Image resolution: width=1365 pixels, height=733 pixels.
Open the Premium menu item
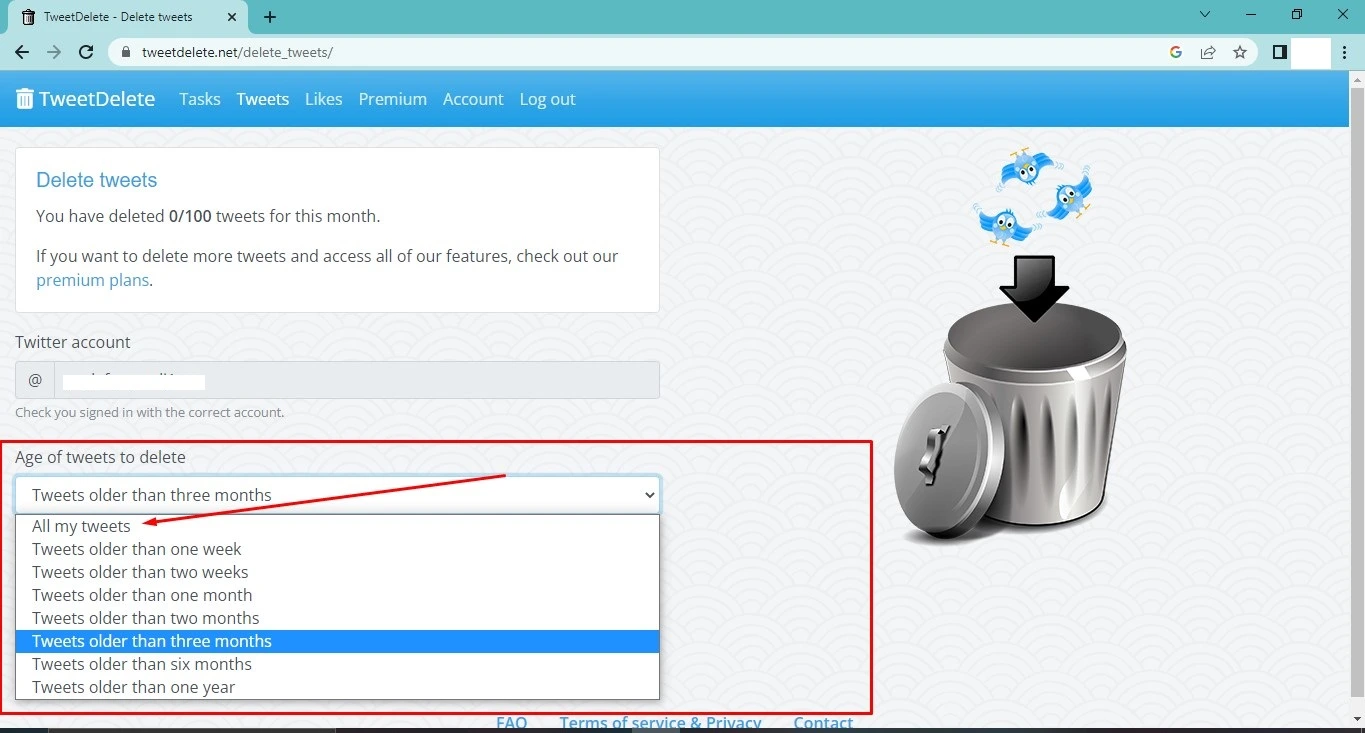(393, 99)
